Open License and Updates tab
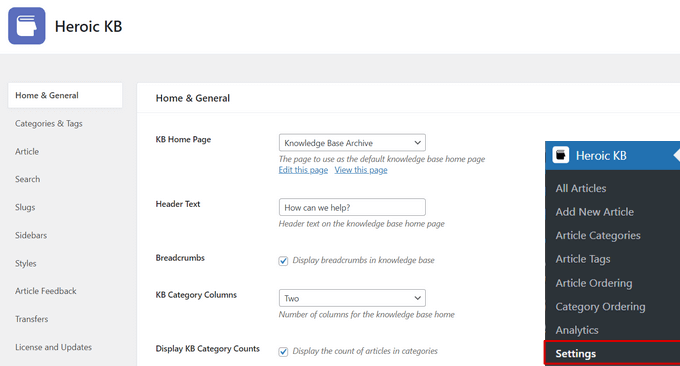 click(53, 347)
